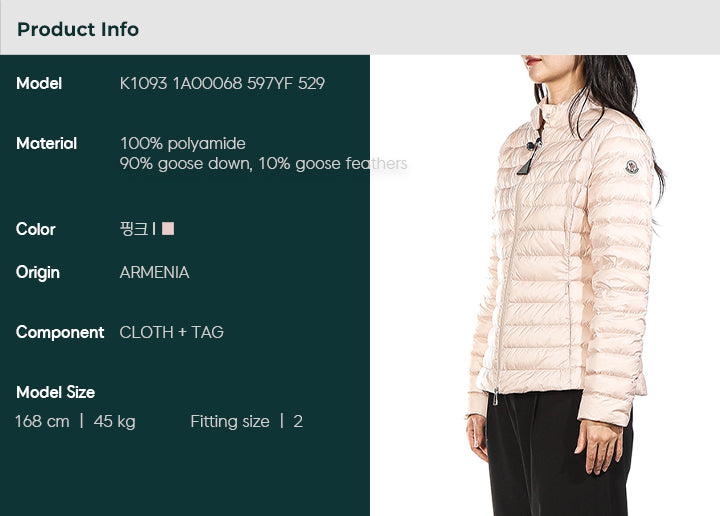Click the Model Size heading
The width and height of the screenshot is (720, 516).
(x=56, y=392)
